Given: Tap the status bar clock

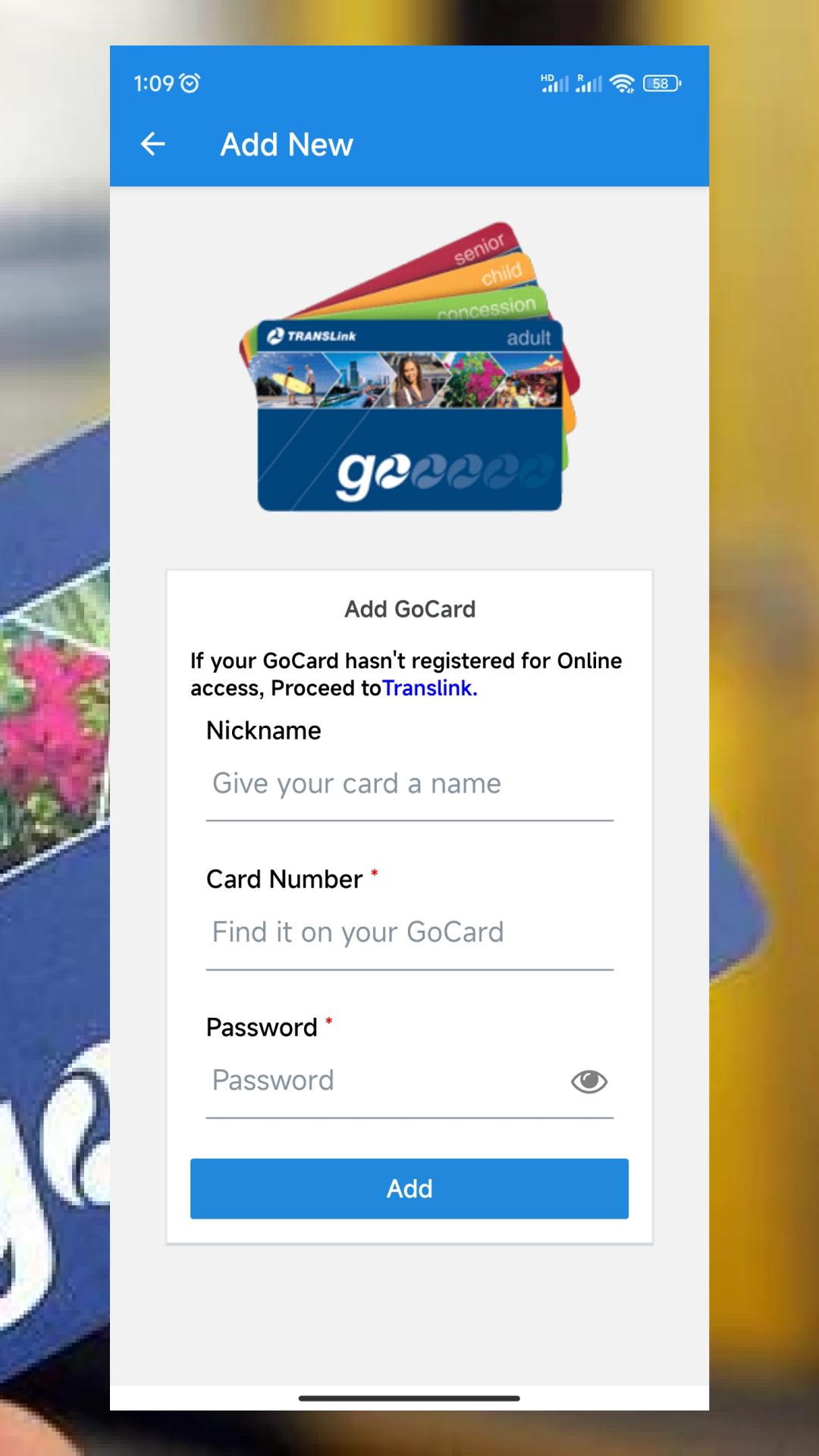Looking at the screenshot, I should tap(154, 83).
